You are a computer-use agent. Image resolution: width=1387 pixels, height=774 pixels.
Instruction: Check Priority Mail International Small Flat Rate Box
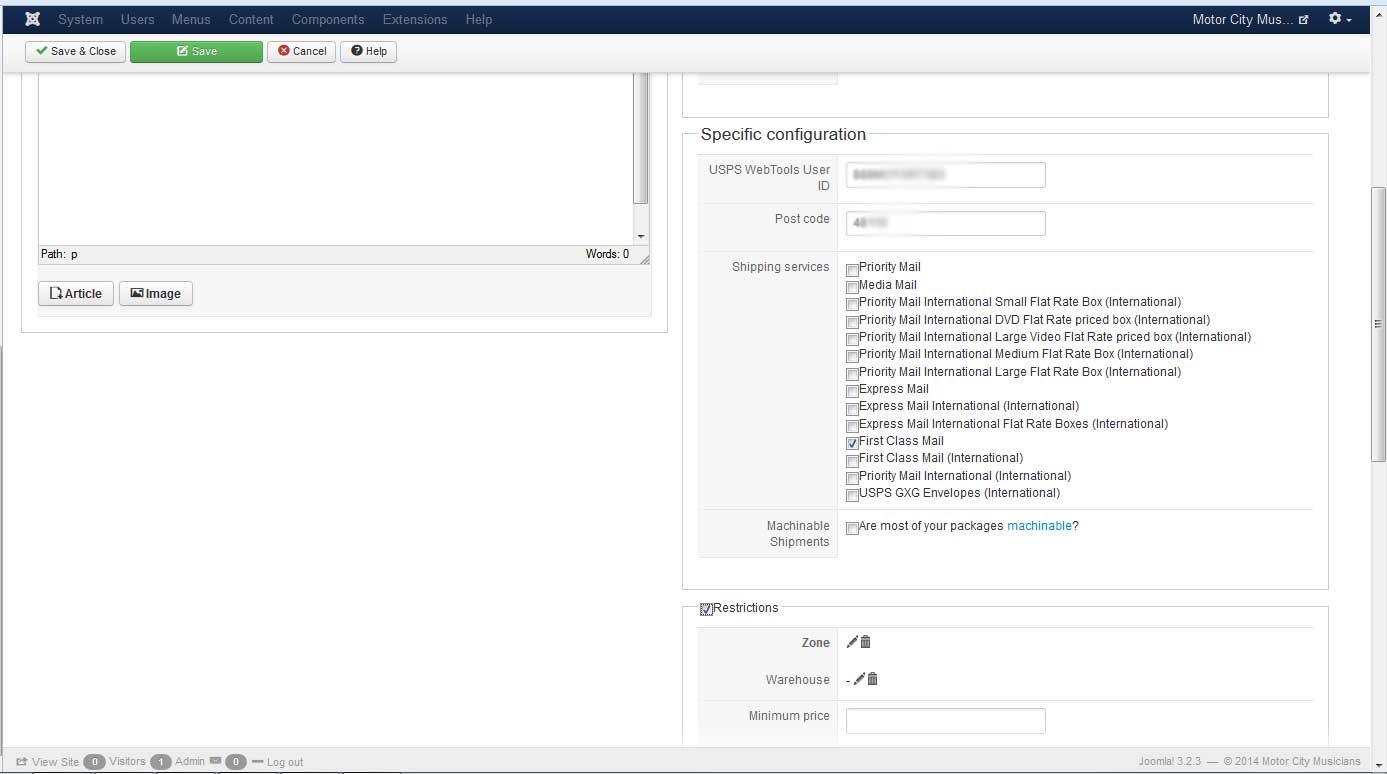tap(852, 304)
